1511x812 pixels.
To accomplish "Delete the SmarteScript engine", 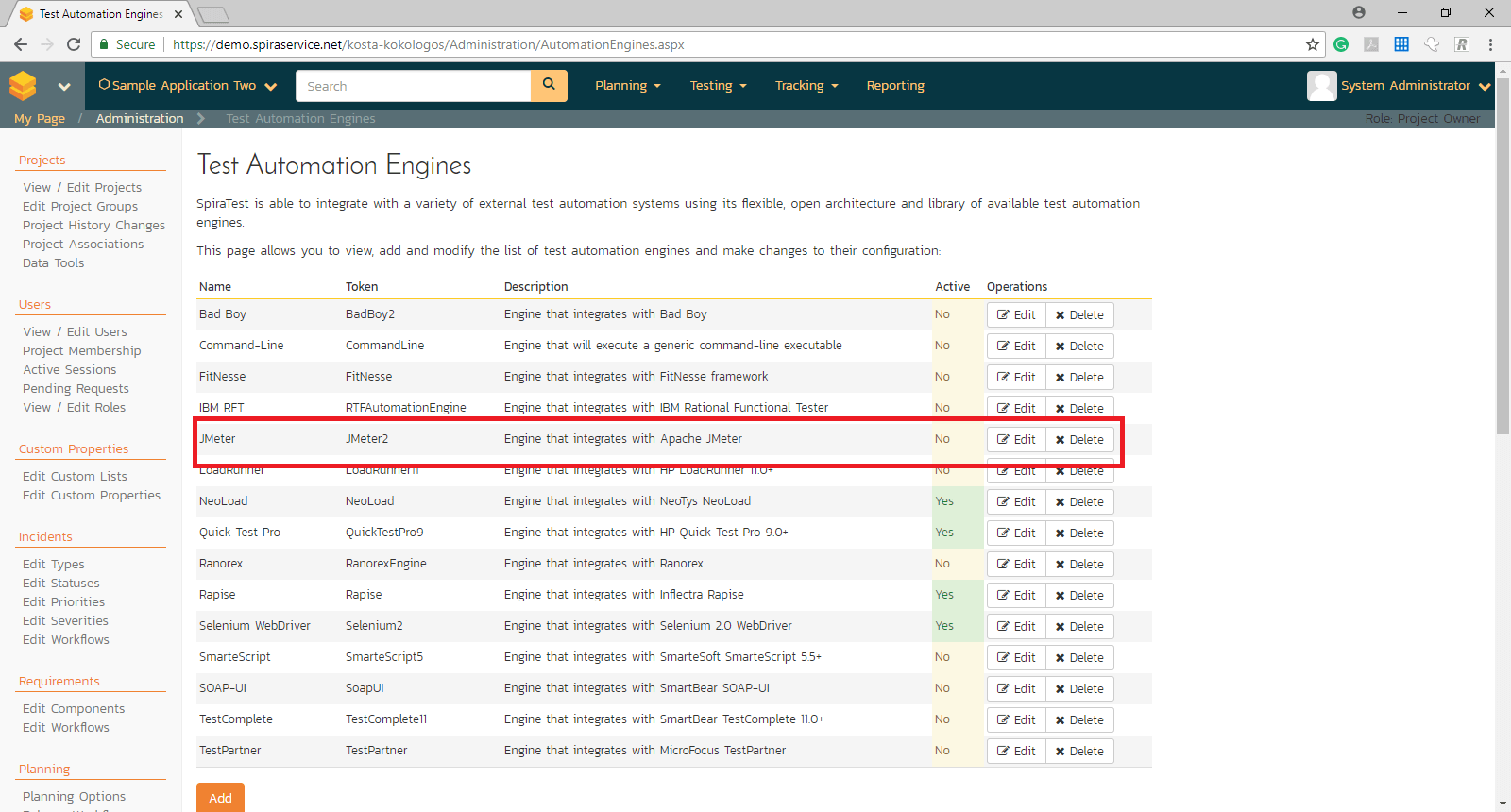I will tap(1079, 658).
